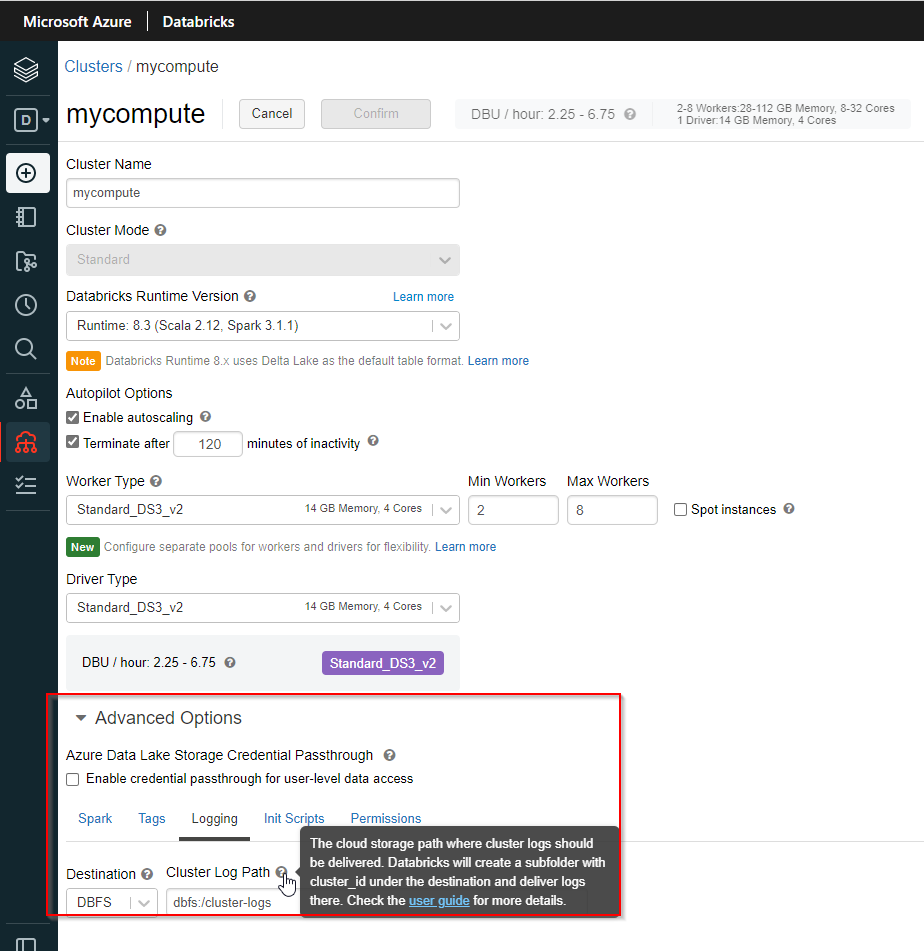The width and height of the screenshot is (924, 951).
Task: Switch to the Spark tab
Action: coord(95,818)
